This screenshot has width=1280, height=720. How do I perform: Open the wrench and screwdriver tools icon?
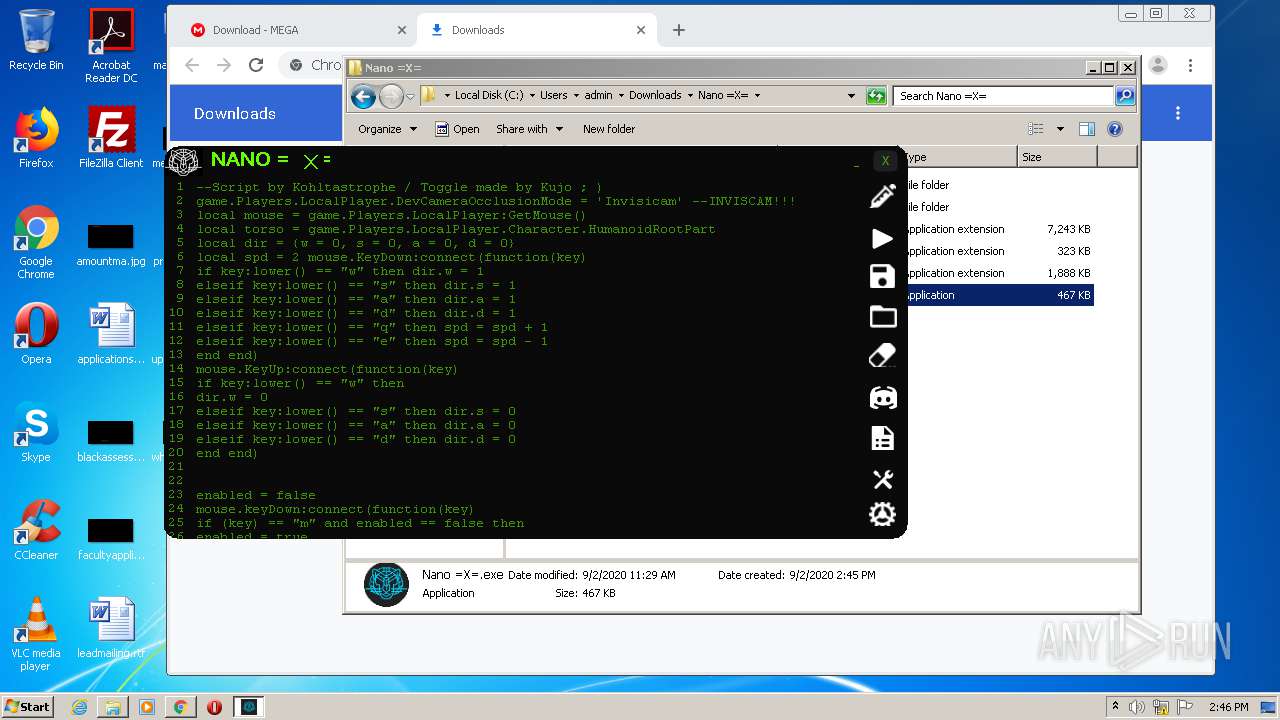click(882, 479)
